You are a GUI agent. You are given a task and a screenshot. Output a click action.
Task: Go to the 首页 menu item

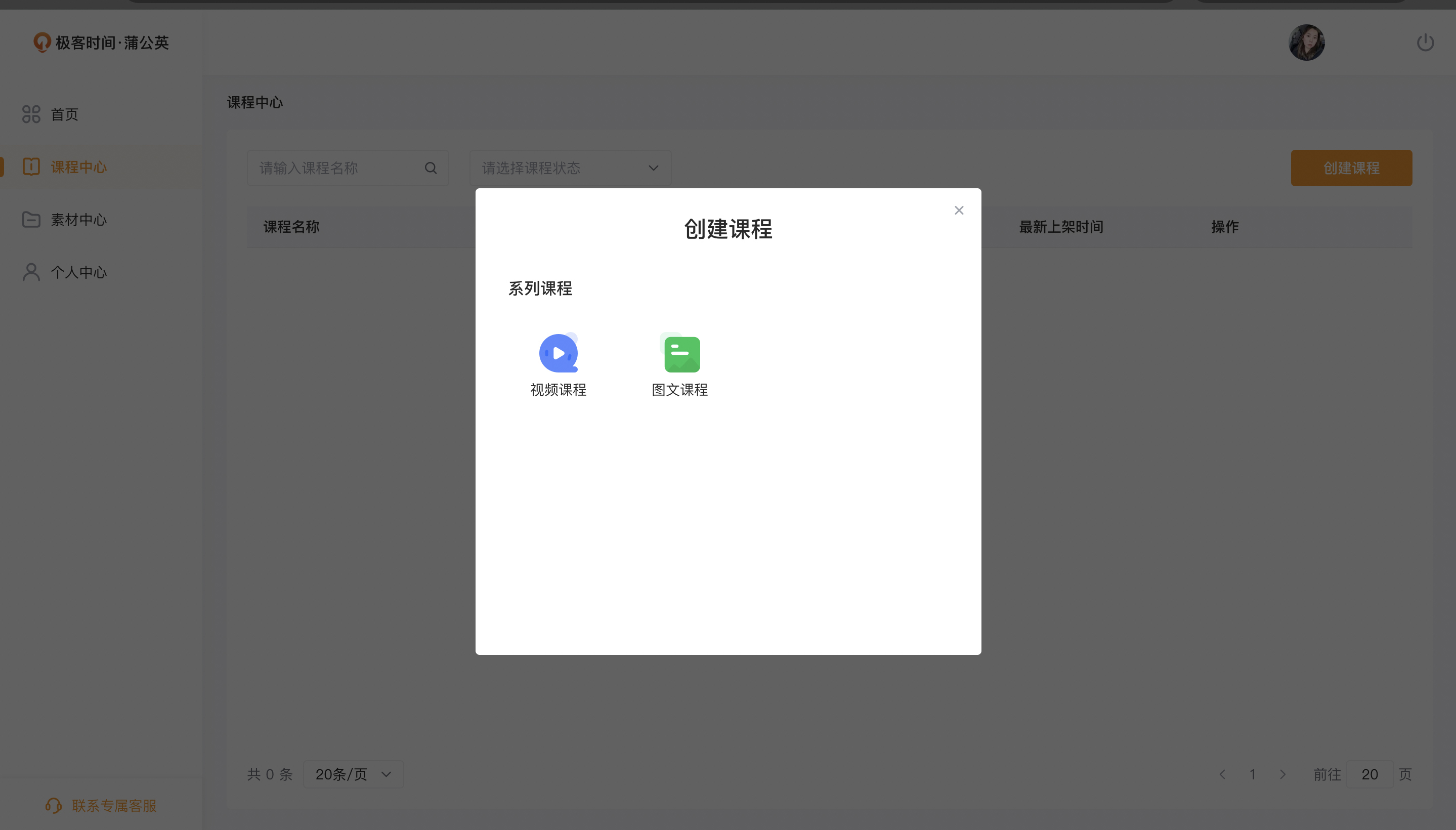[x=64, y=114]
